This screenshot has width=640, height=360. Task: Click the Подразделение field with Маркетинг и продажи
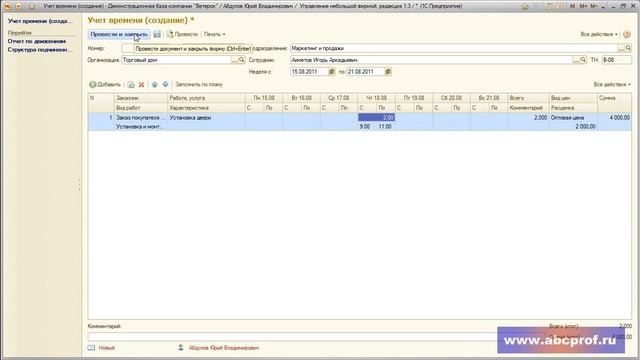click(454, 48)
